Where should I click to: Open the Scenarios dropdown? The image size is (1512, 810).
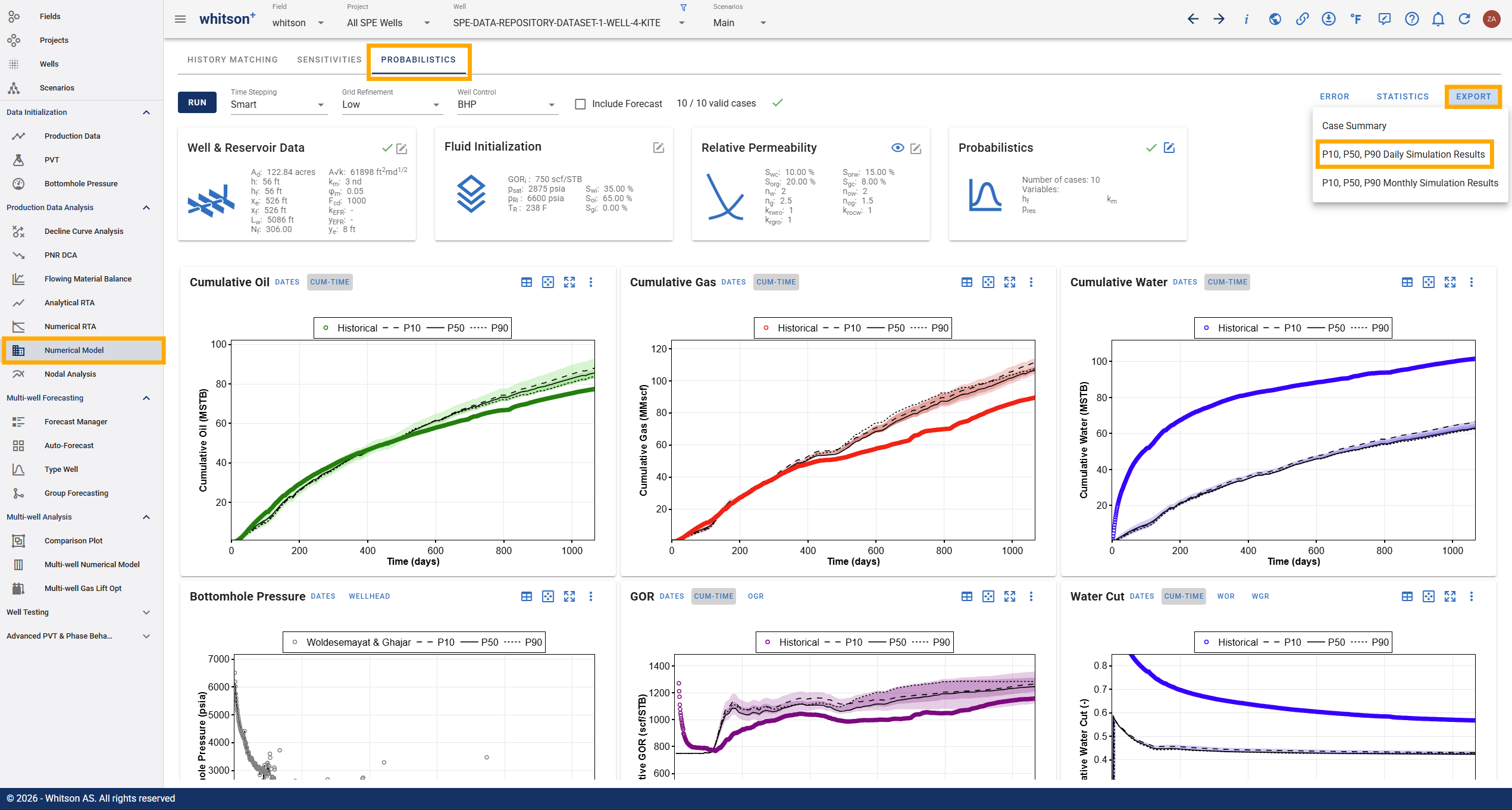point(740,23)
